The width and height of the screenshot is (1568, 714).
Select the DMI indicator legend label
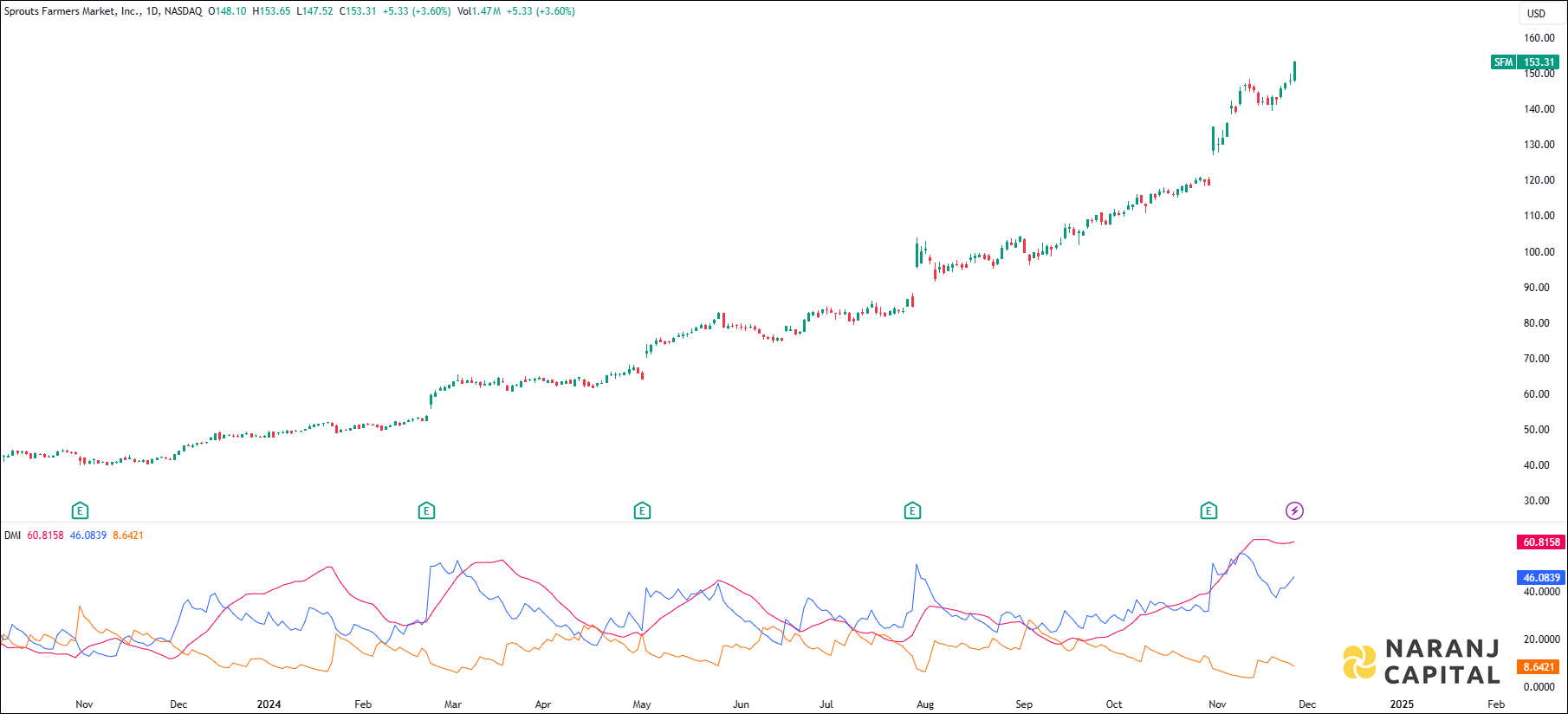[x=12, y=535]
